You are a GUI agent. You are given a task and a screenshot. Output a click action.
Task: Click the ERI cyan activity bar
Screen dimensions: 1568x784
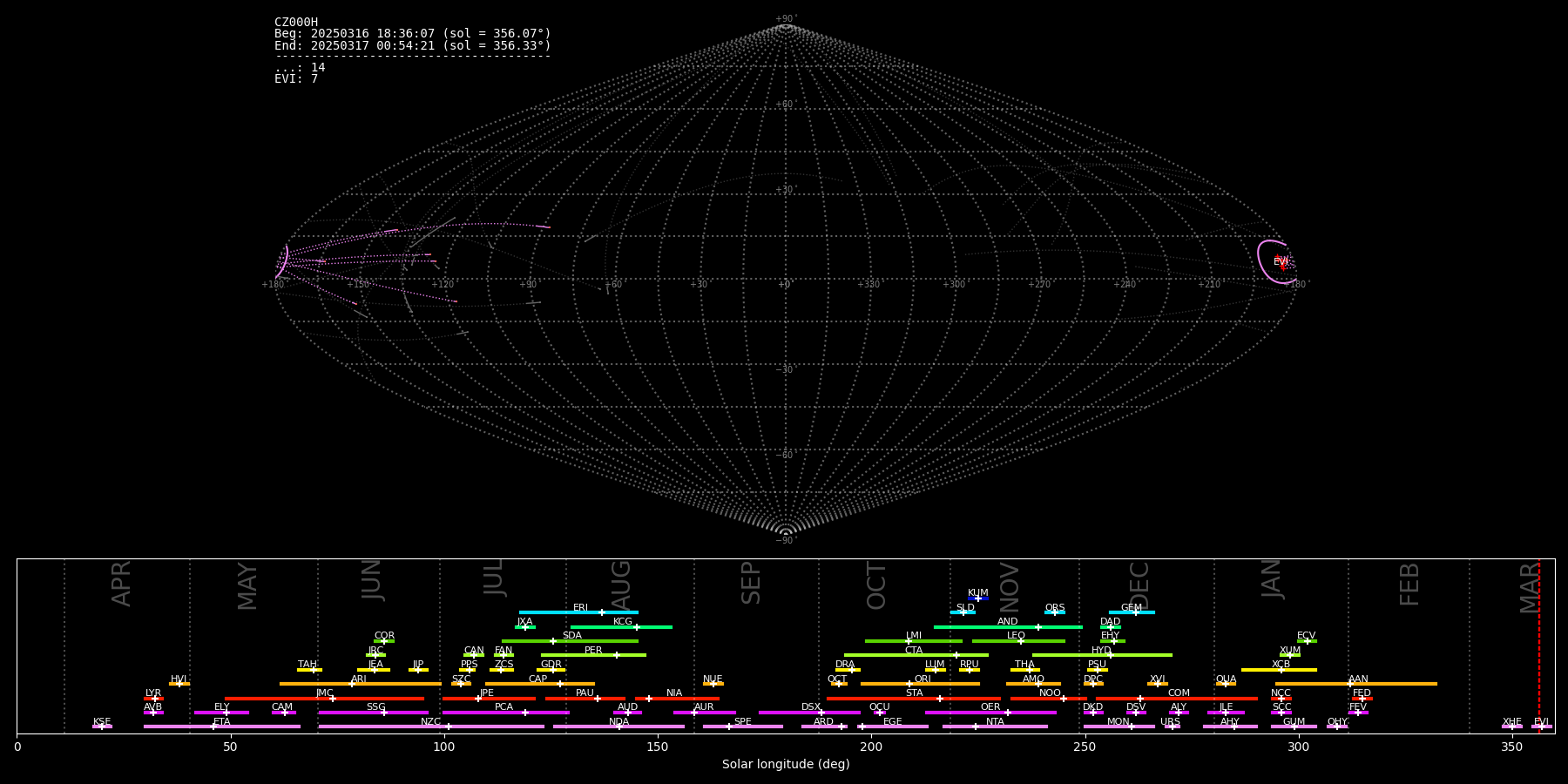[x=578, y=612]
